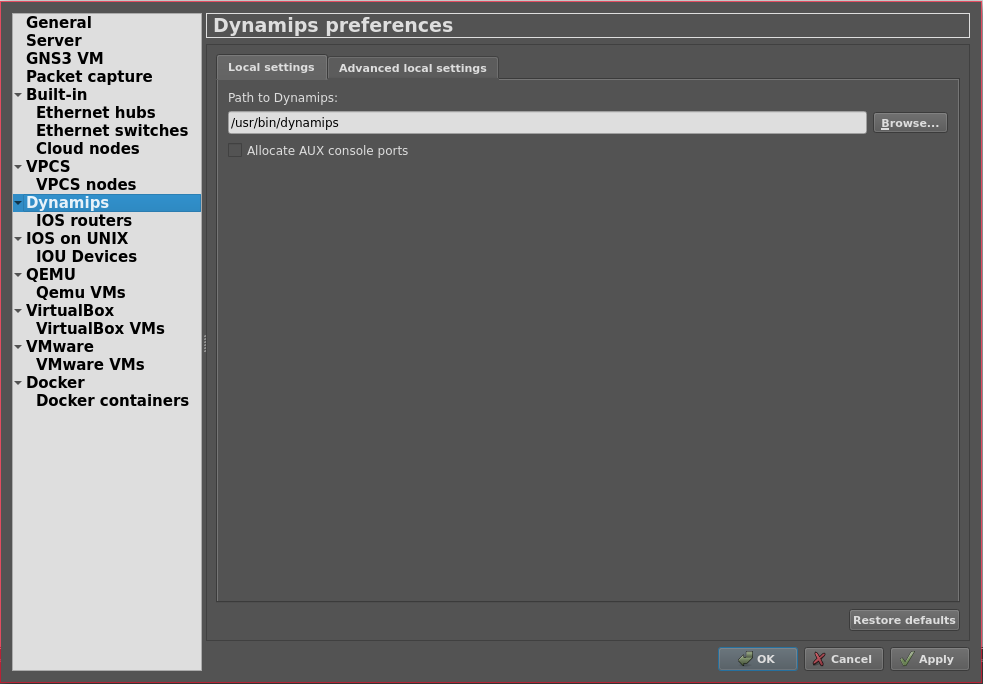Viewport: 983px width, 684px height.
Task: Collapse the QEMU tree arrow
Action: point(18,275)
